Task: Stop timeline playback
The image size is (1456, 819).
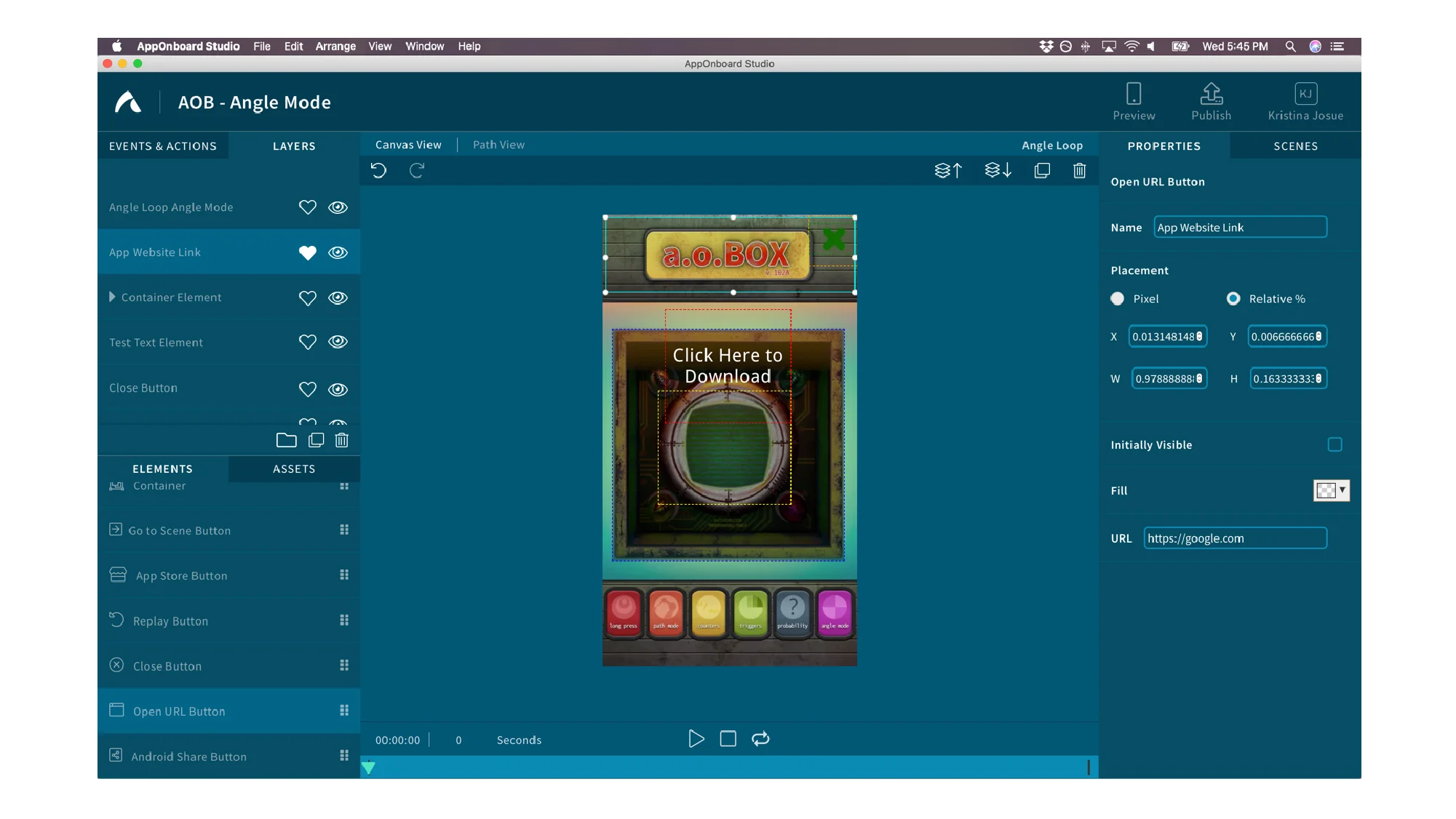Action: [x=728, y=739]
